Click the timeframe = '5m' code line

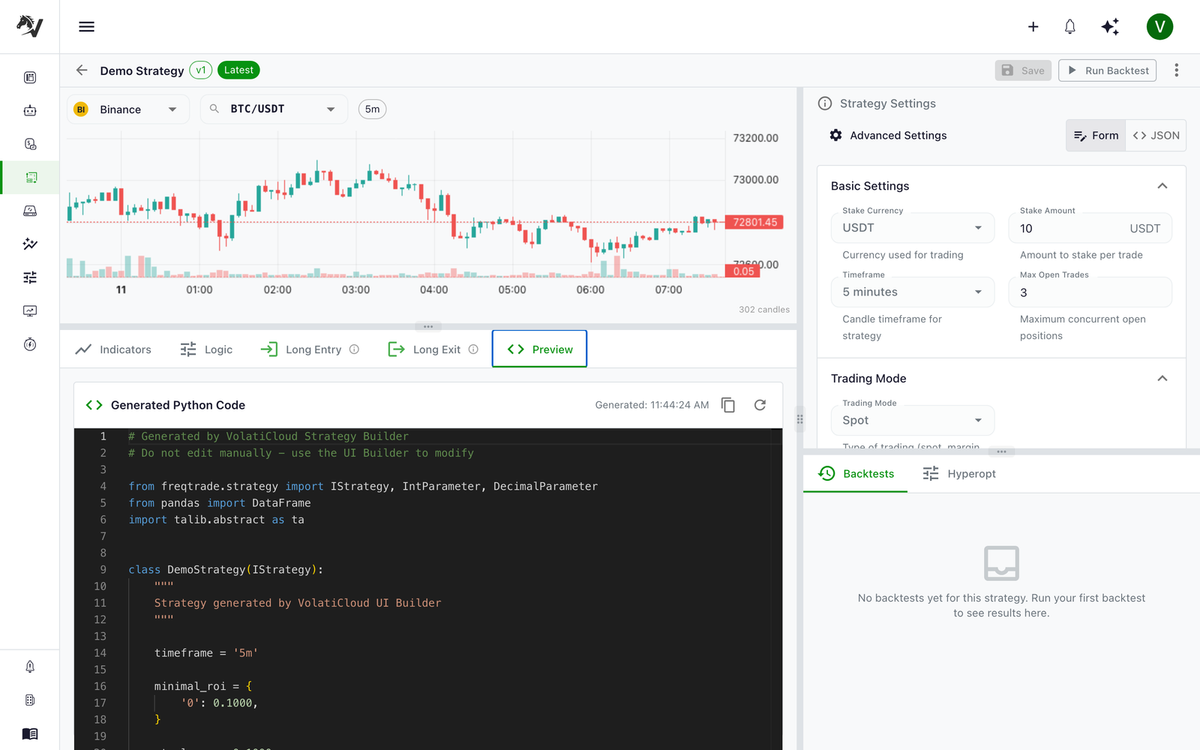click(x=206, y=652)
